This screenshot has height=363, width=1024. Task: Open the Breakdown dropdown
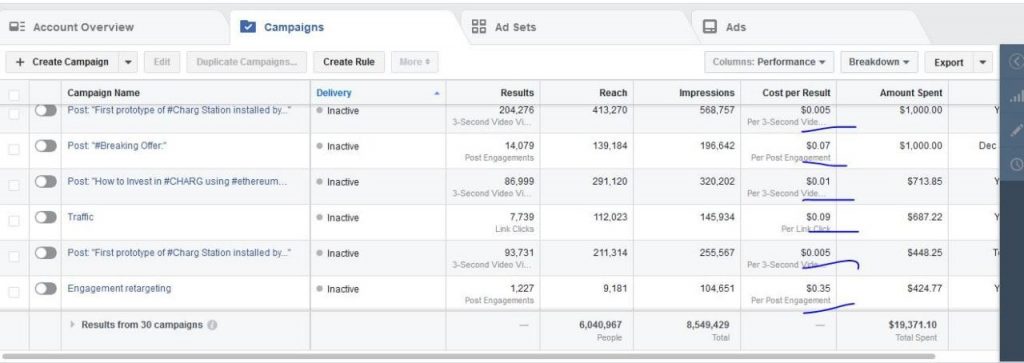pos(879,62)
